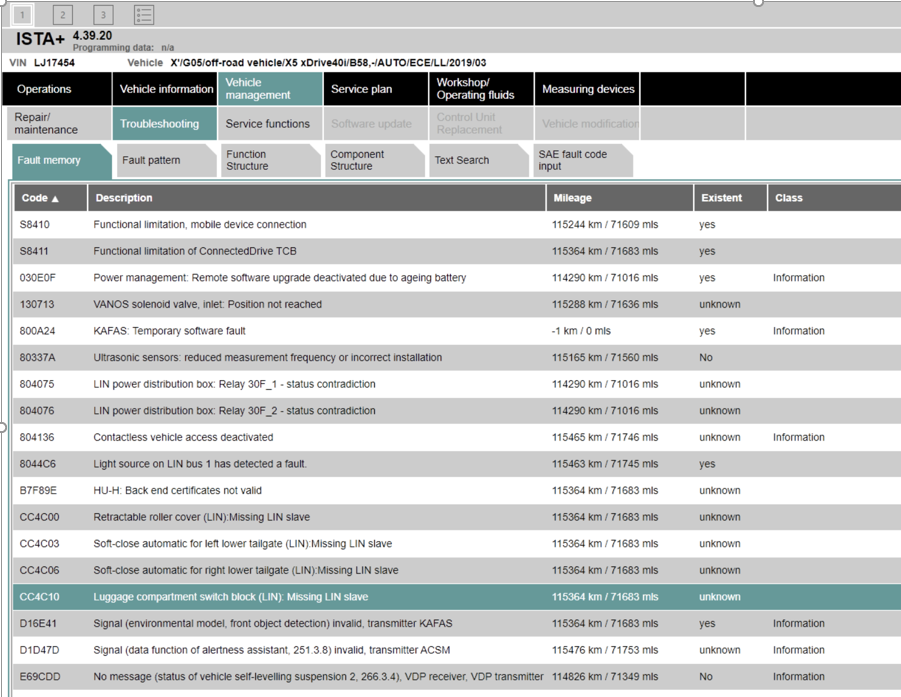
Task: Open Vehicle information menu
Action: 166,89
